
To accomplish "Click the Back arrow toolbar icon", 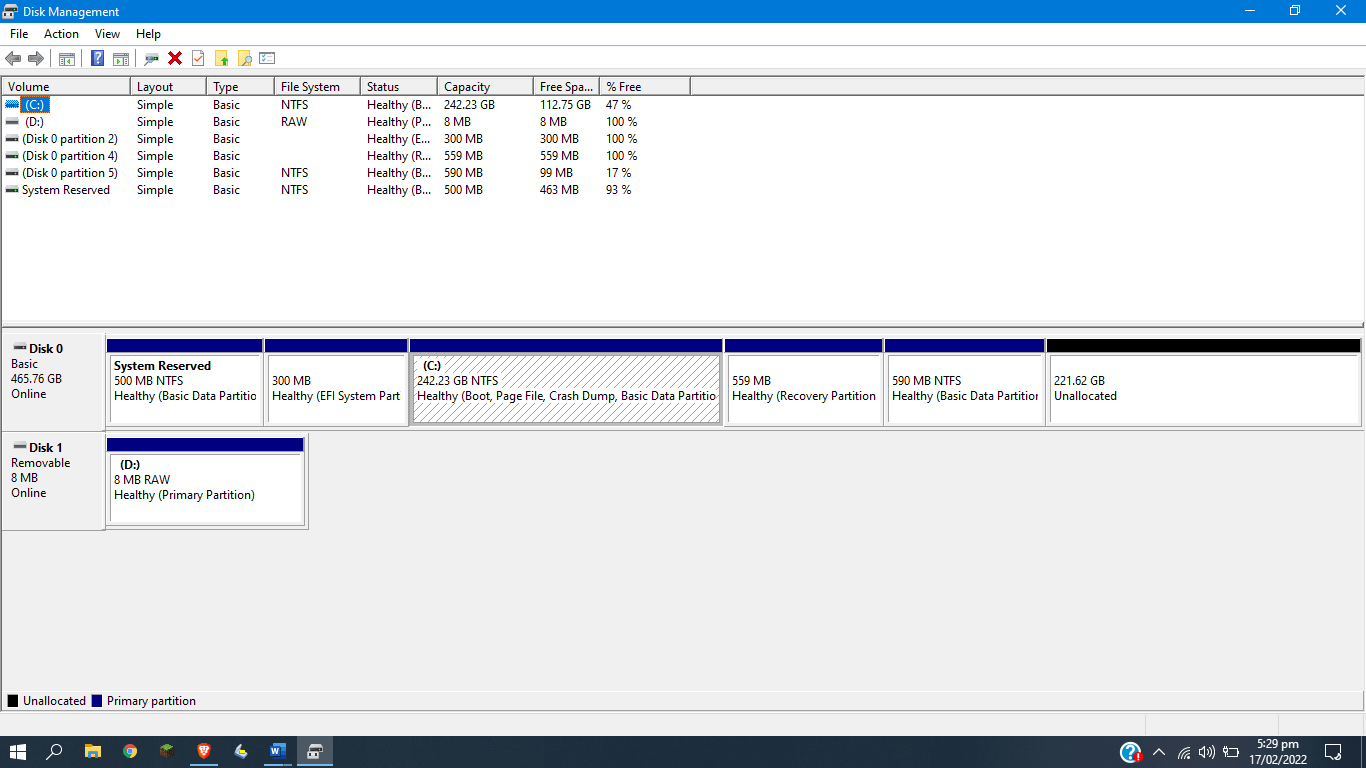I will coord(13,59).
